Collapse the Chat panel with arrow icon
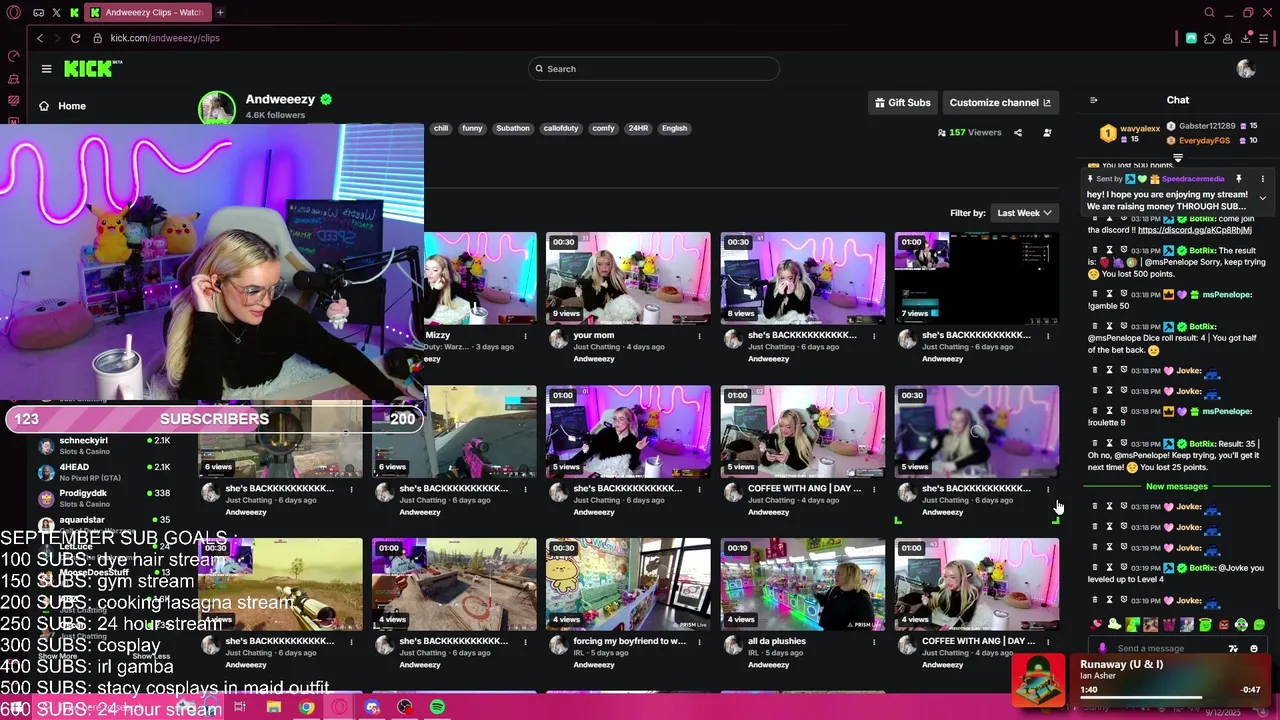 point(1093,100)
